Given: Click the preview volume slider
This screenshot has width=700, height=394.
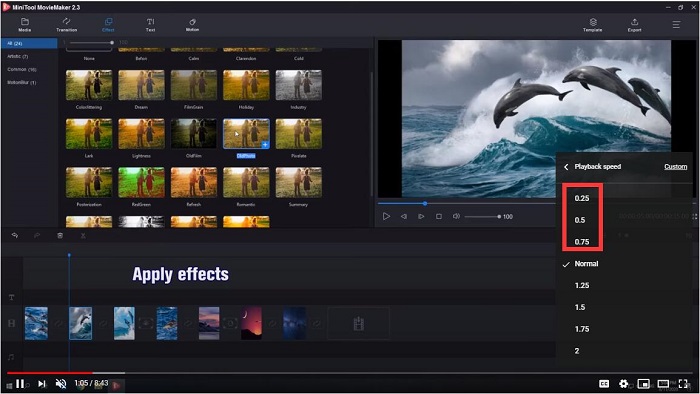Looking at the screenshot, I should click(482, 216).
